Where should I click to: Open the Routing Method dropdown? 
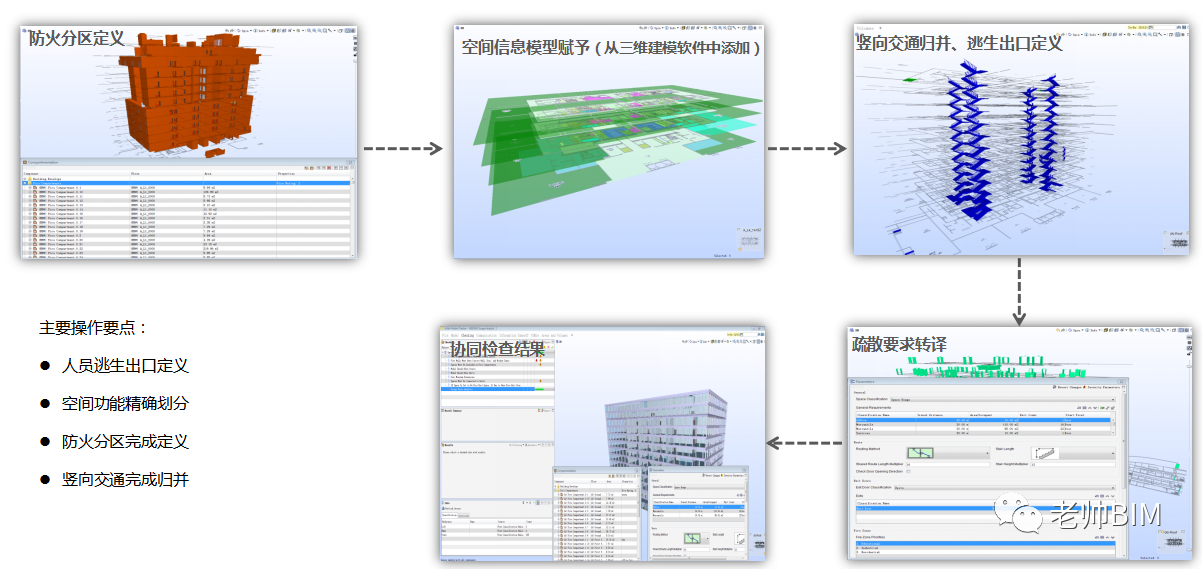coord(949,453)
